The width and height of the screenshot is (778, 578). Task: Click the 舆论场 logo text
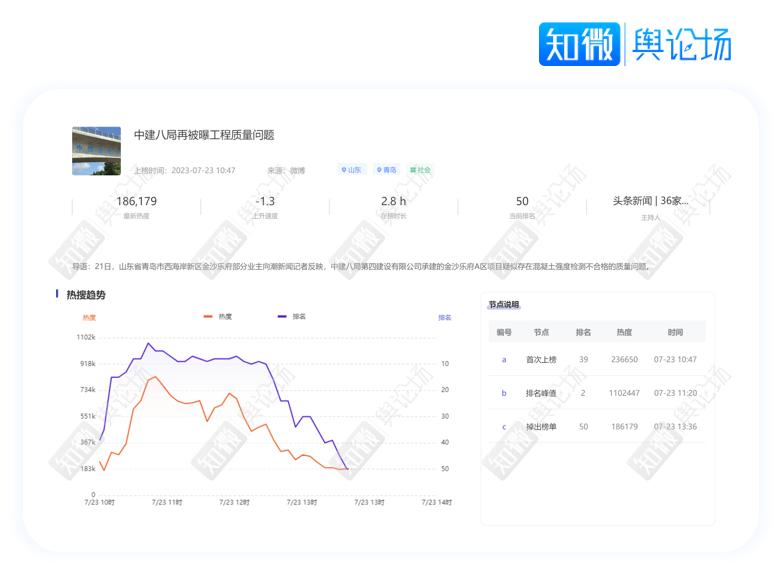coord(680,44)
